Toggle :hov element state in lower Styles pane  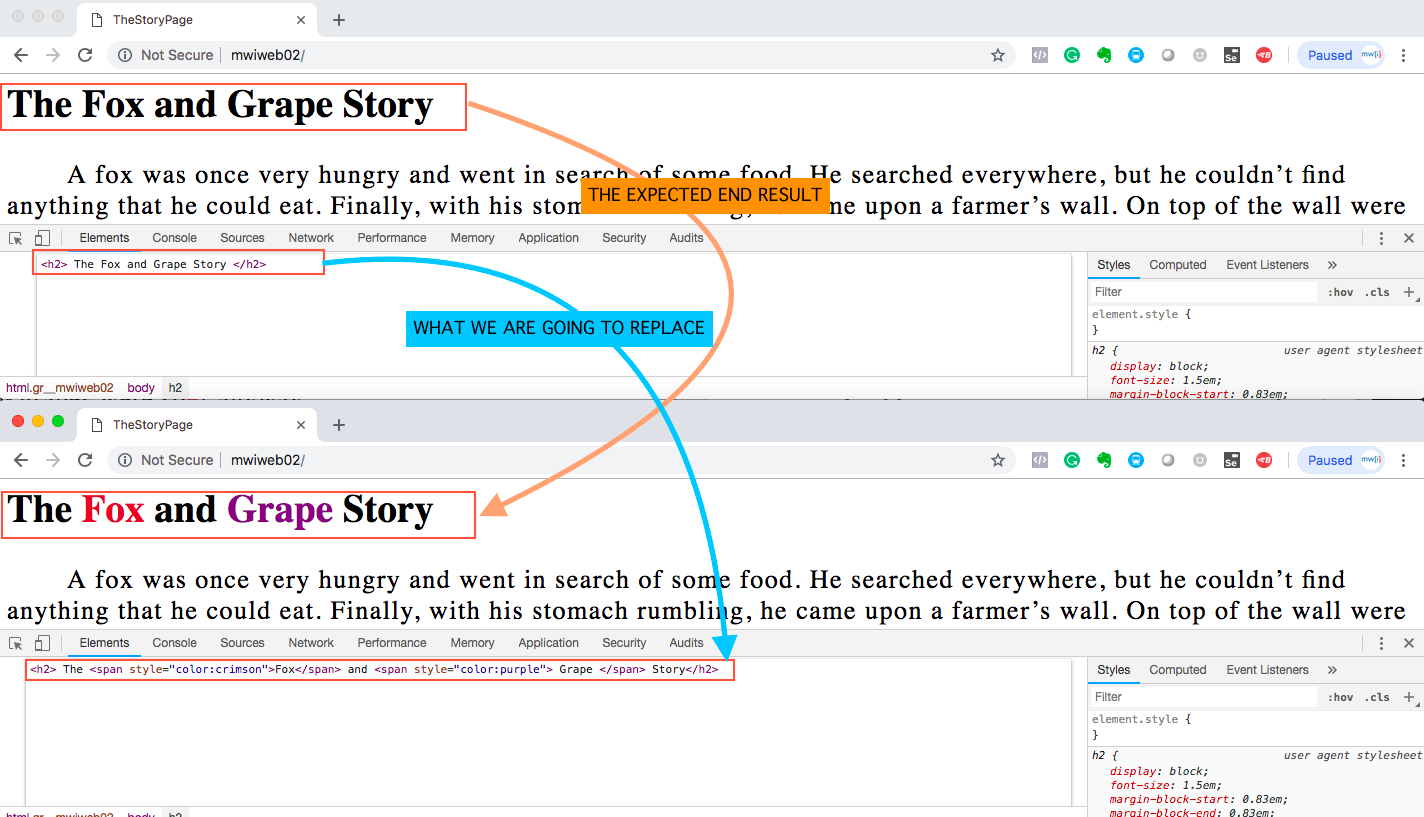(1340, 697)
